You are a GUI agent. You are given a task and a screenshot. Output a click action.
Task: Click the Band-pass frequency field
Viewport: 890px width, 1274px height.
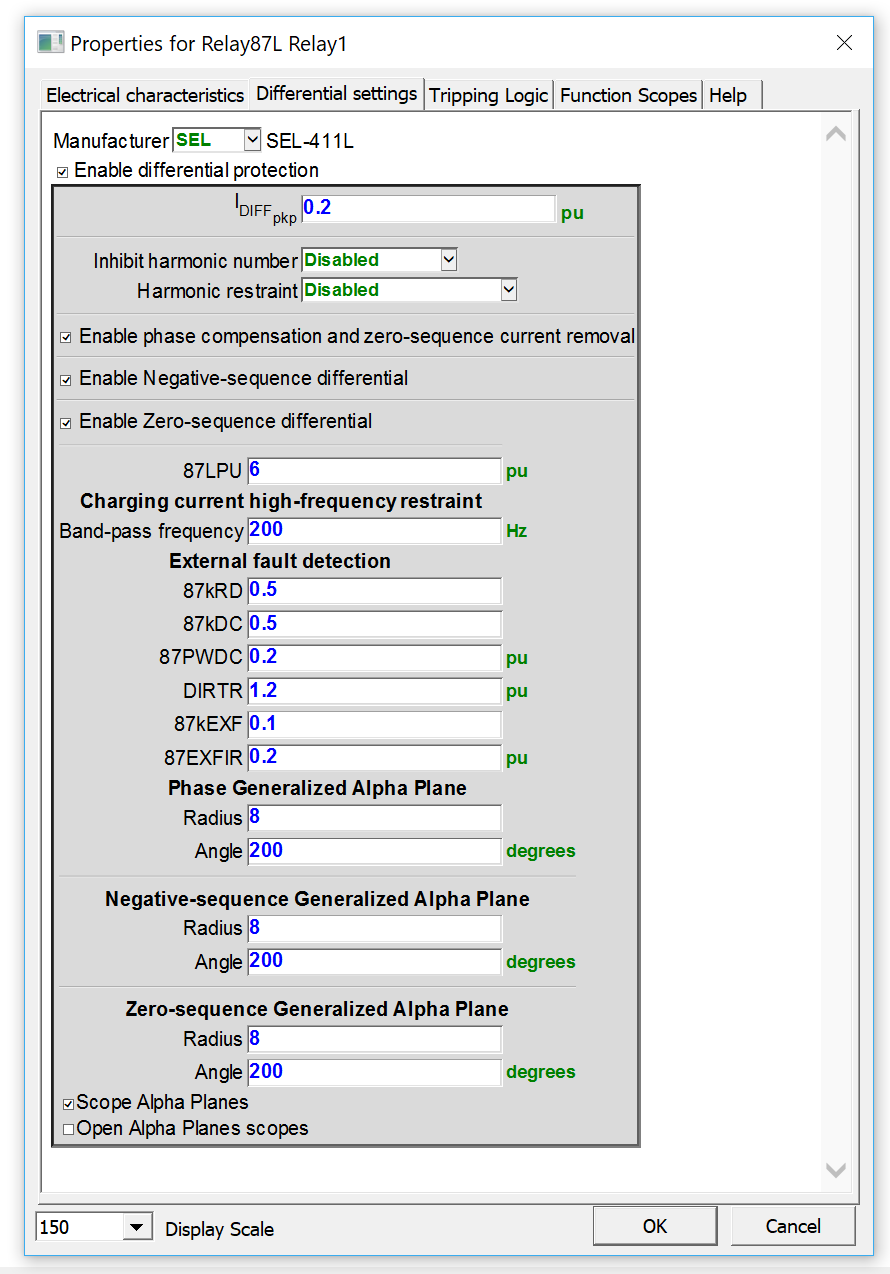(374, 530)
